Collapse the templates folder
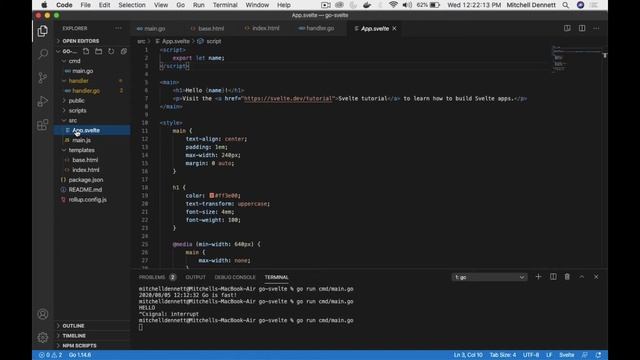The width and height of the screenshot is (640, 360). [81, 150]
